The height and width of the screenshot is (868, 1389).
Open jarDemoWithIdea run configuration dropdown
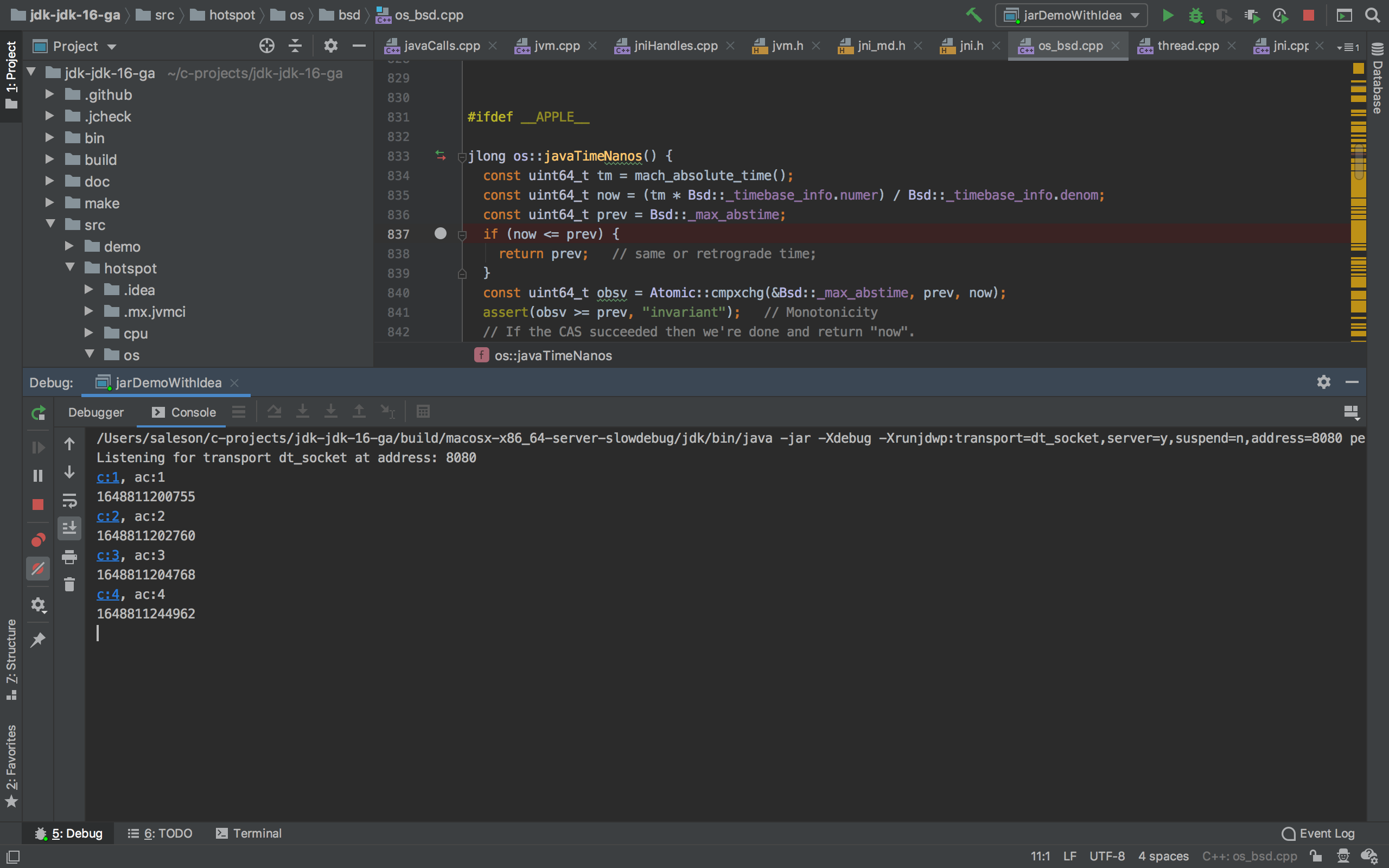click(x=1071, y=15)
